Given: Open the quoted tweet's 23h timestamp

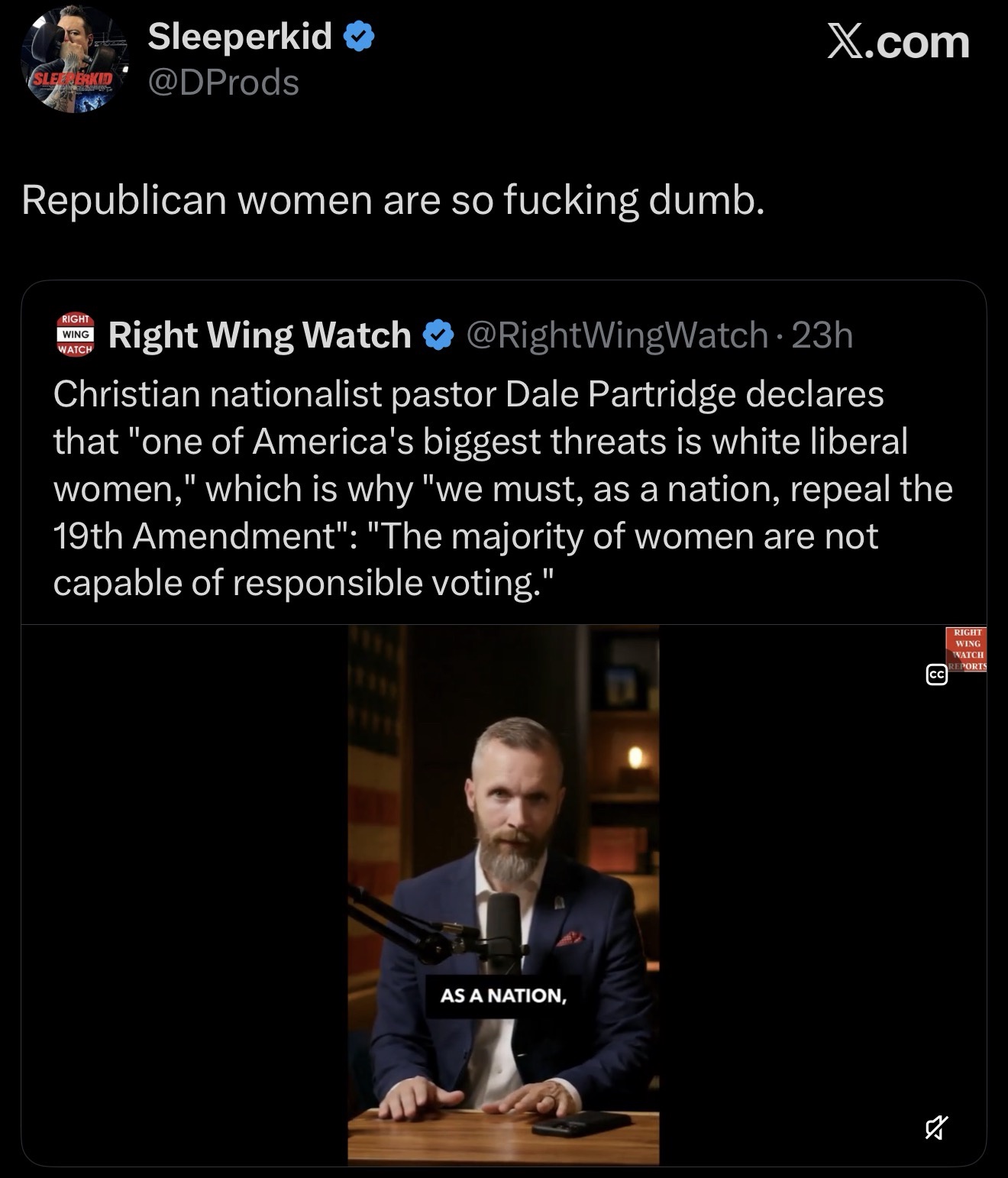Looking at the screenshot, I should 822,335.
